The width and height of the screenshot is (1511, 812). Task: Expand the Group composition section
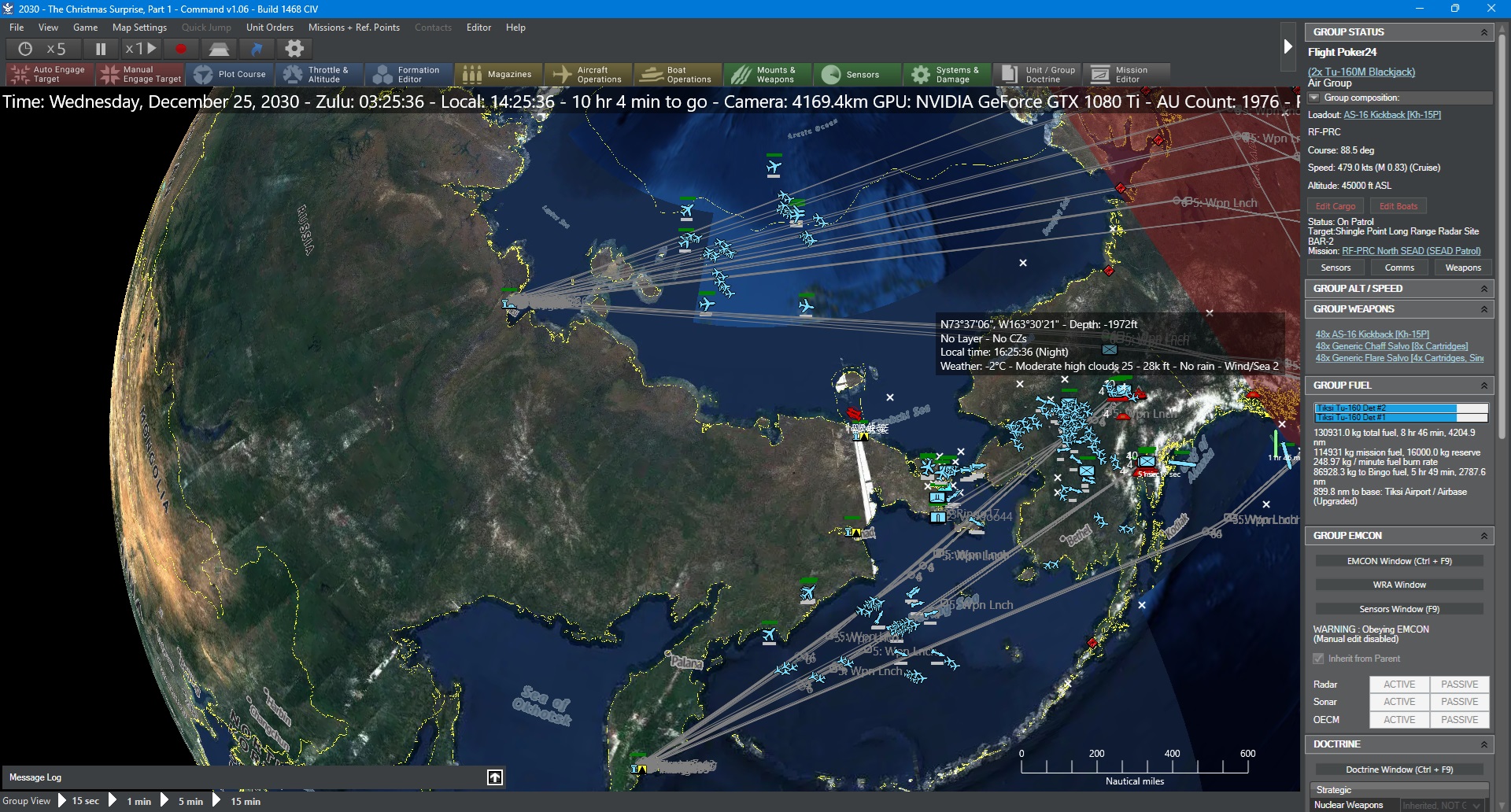[x=1313, y=98]
